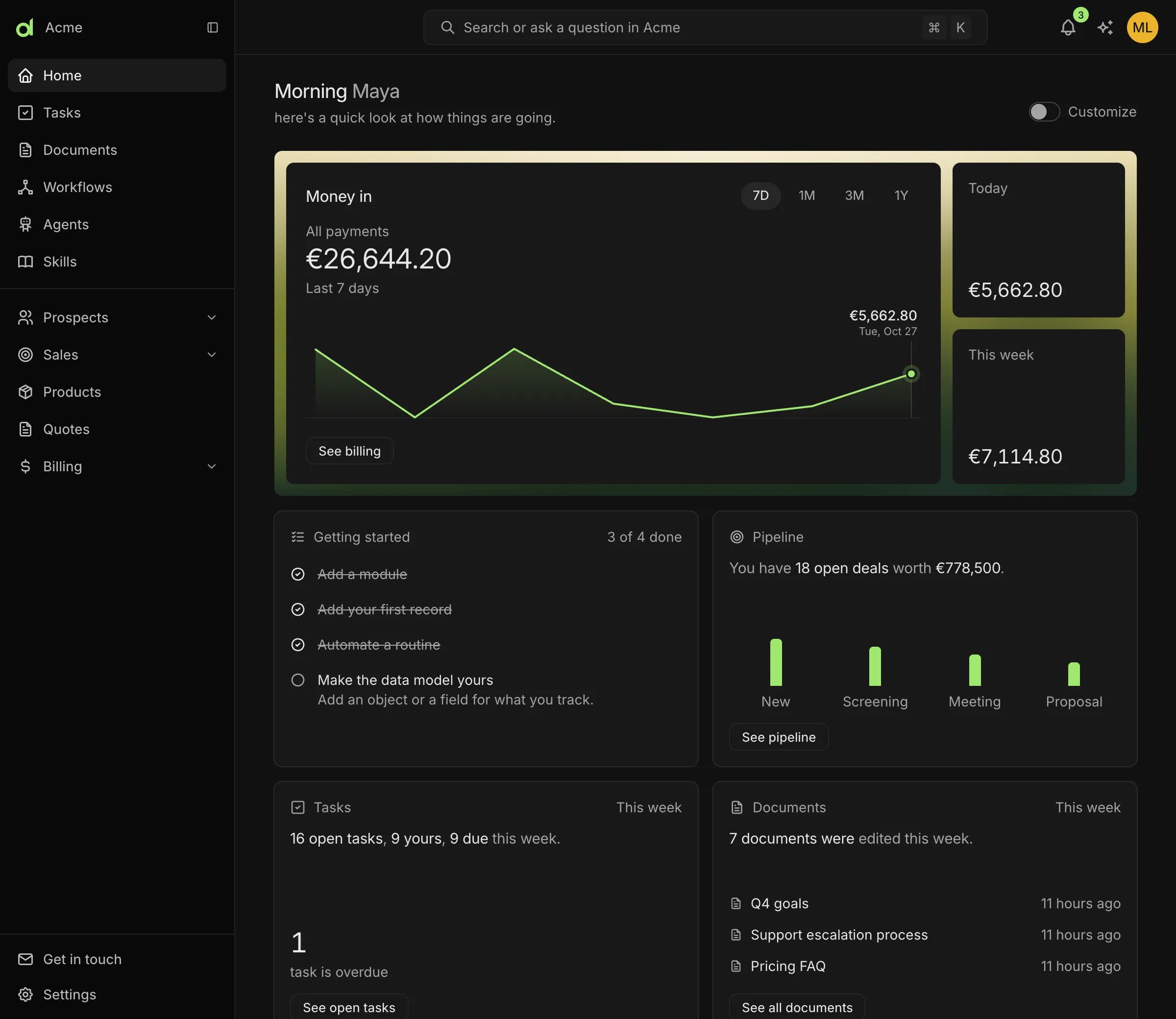Click the Agents robot icon

point(25,224)
